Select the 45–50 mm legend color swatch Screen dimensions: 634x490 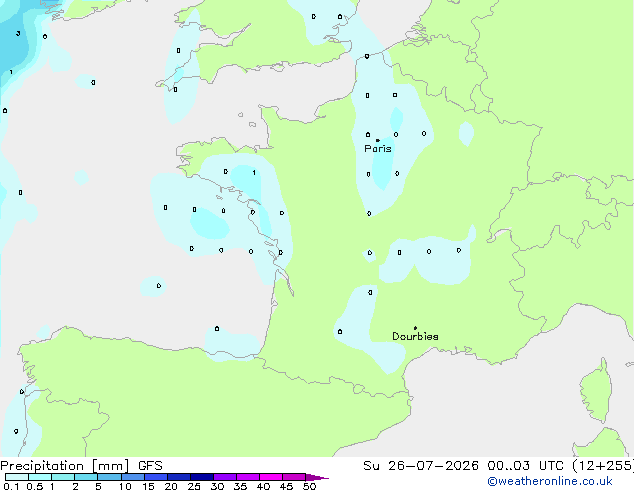(x=294, y=477)
